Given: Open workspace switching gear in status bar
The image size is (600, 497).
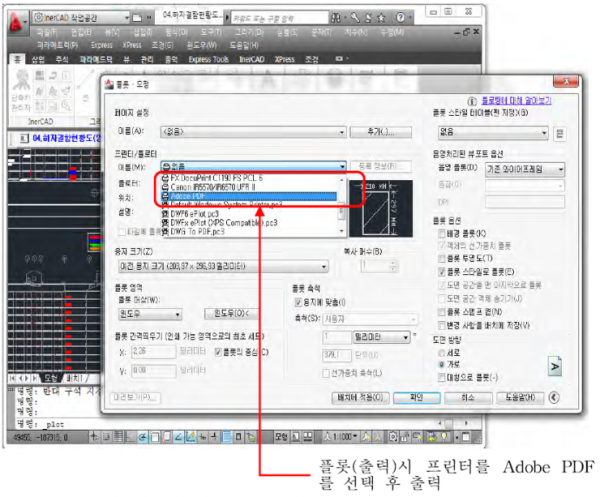Looking at the screenshot, I should coord(393,437).
